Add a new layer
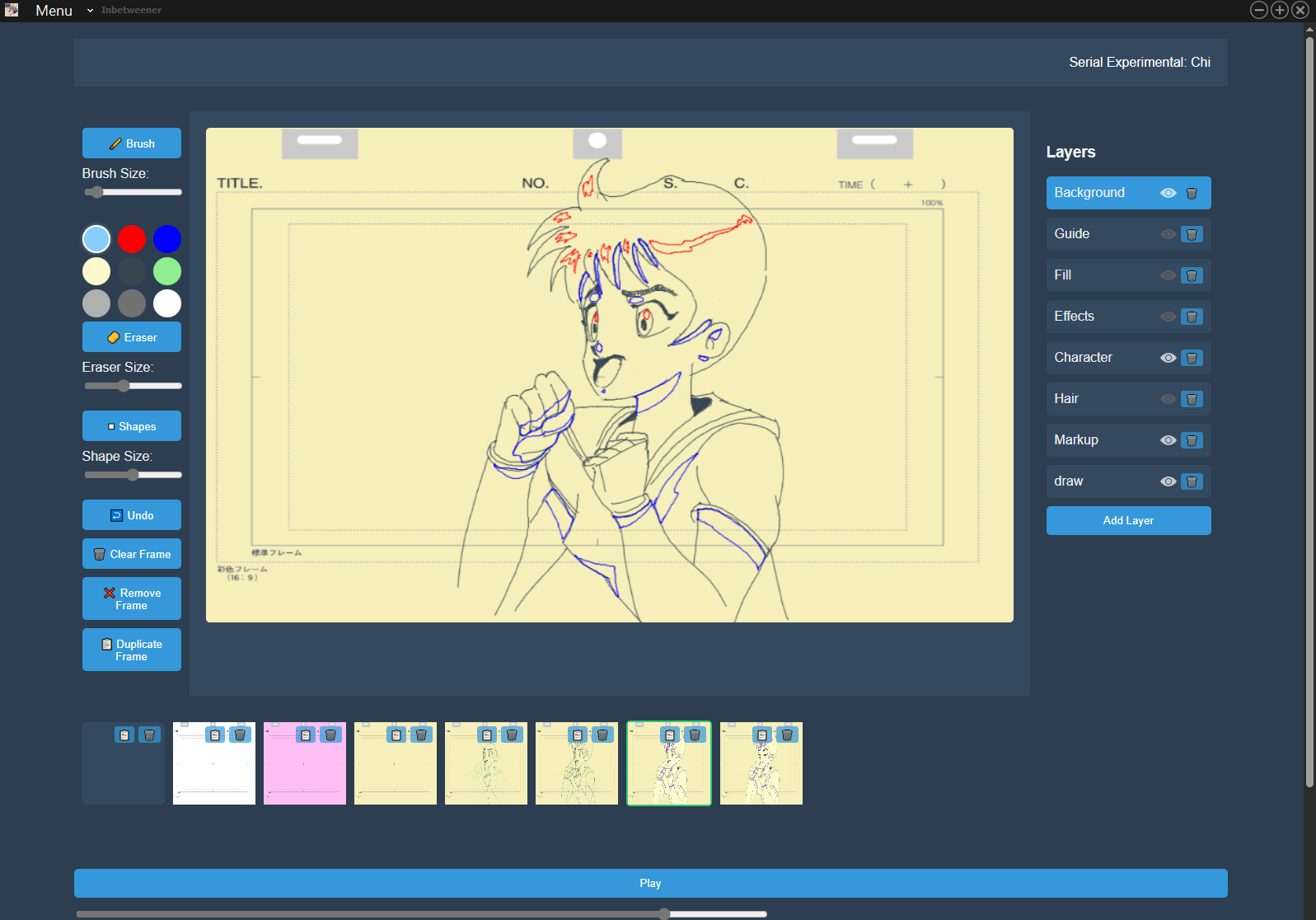Image resolution: width=1316 pixels, height=920 pixels. pyautogui.click(x=1128, y=520)
